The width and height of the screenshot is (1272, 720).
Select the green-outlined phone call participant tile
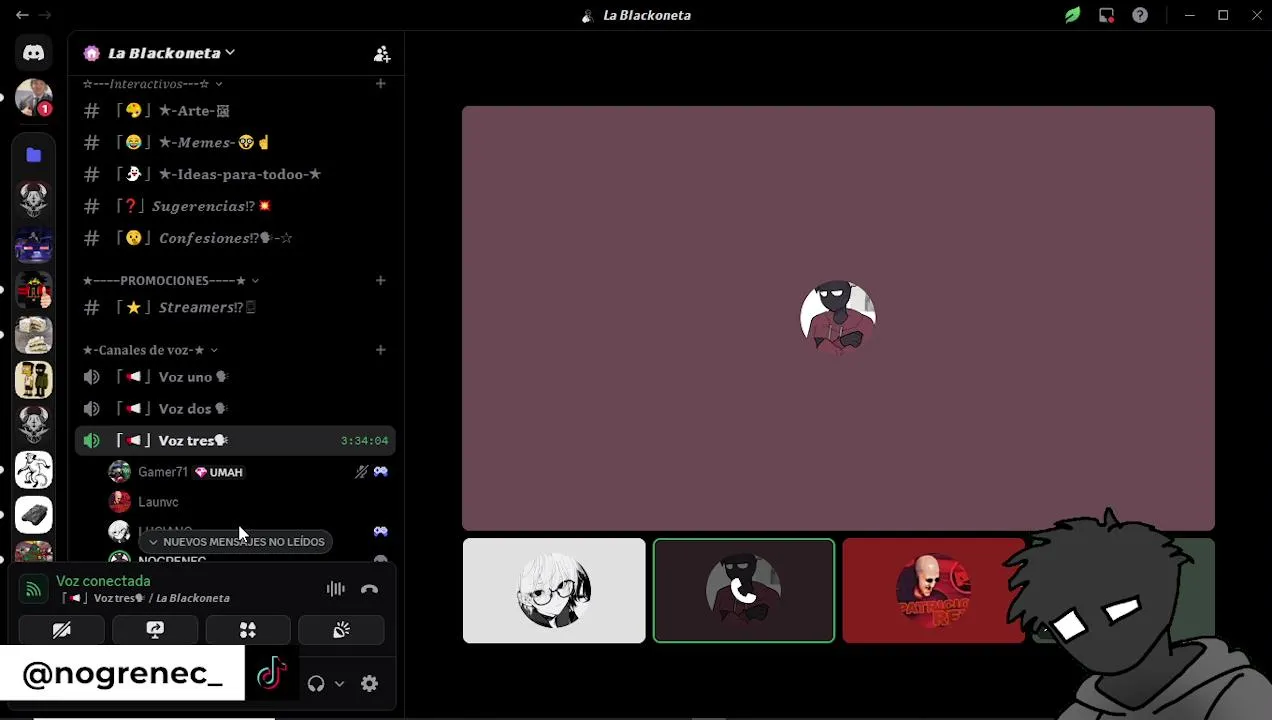tap(744, 591)
